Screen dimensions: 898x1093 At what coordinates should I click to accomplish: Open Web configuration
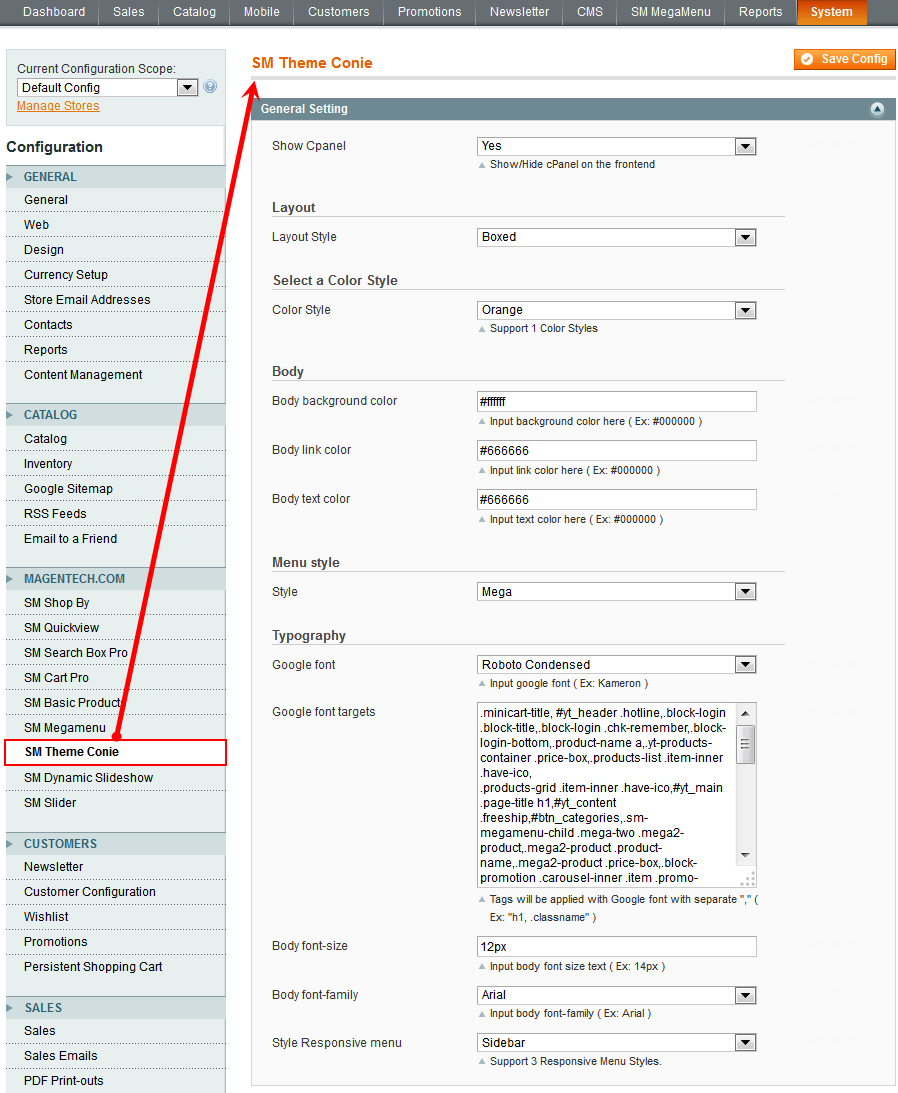[115, 225]
